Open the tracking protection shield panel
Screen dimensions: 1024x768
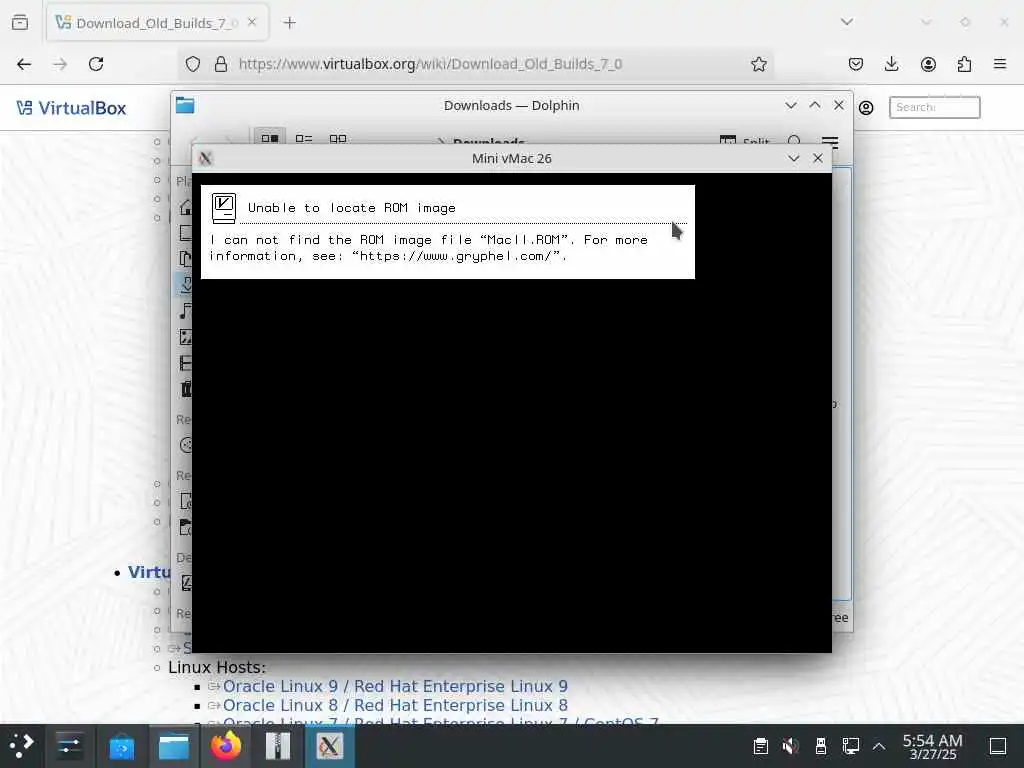click(193, 64)
